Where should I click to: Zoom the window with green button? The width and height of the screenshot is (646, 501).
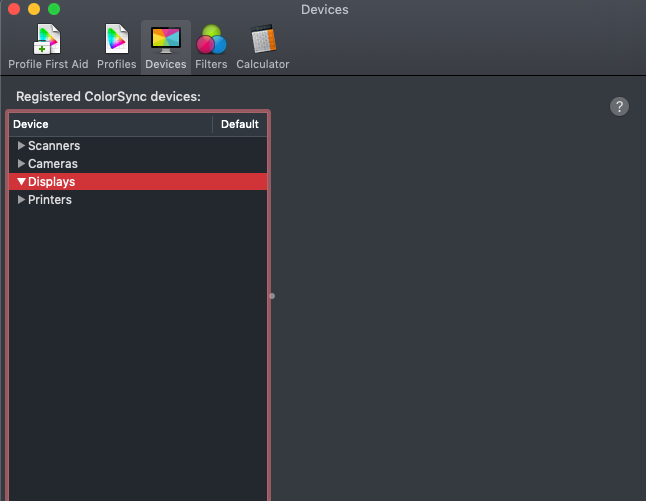pos(54,9)
